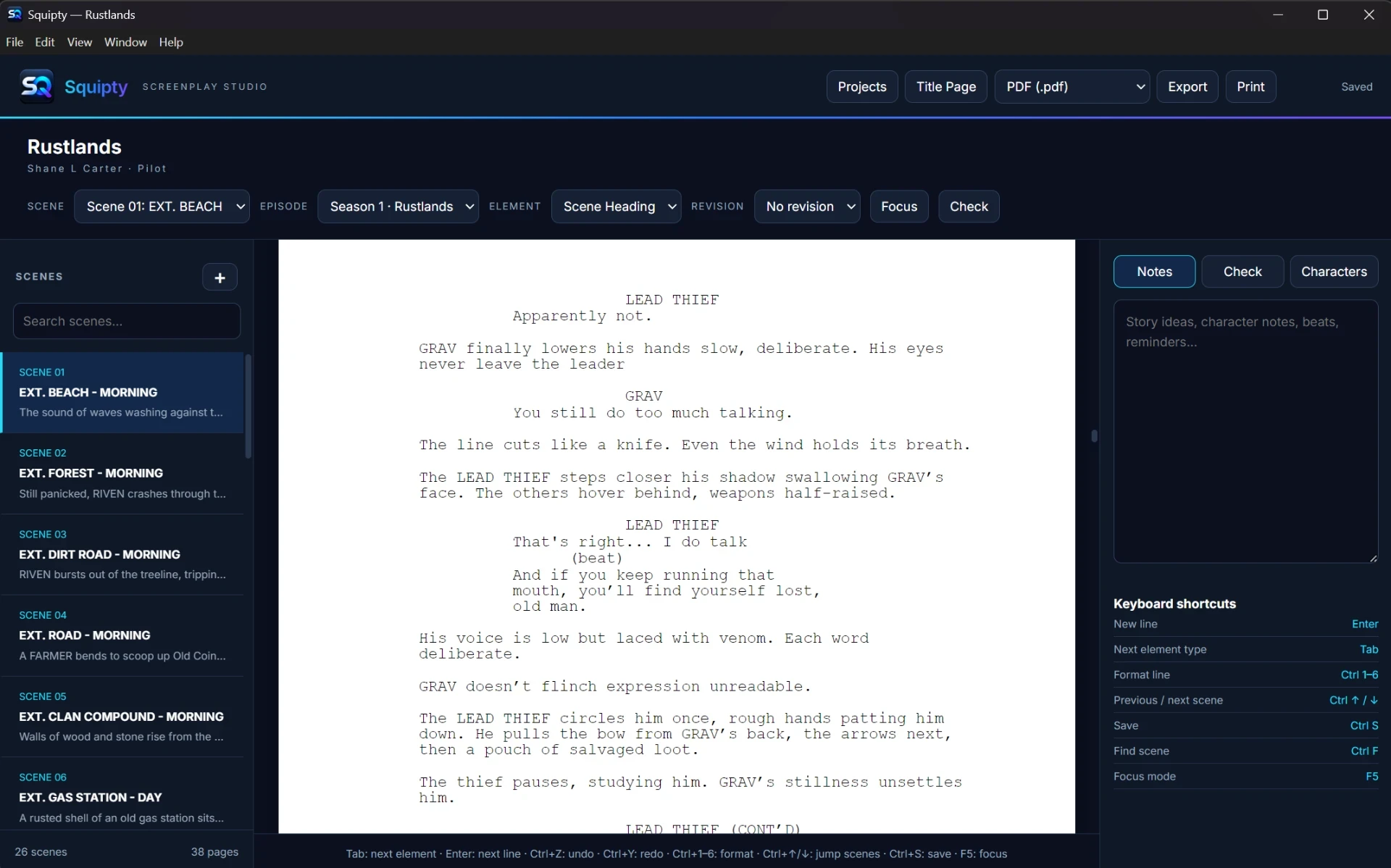
Task: Add a new scene with plus button
Action: click(220, 277)
